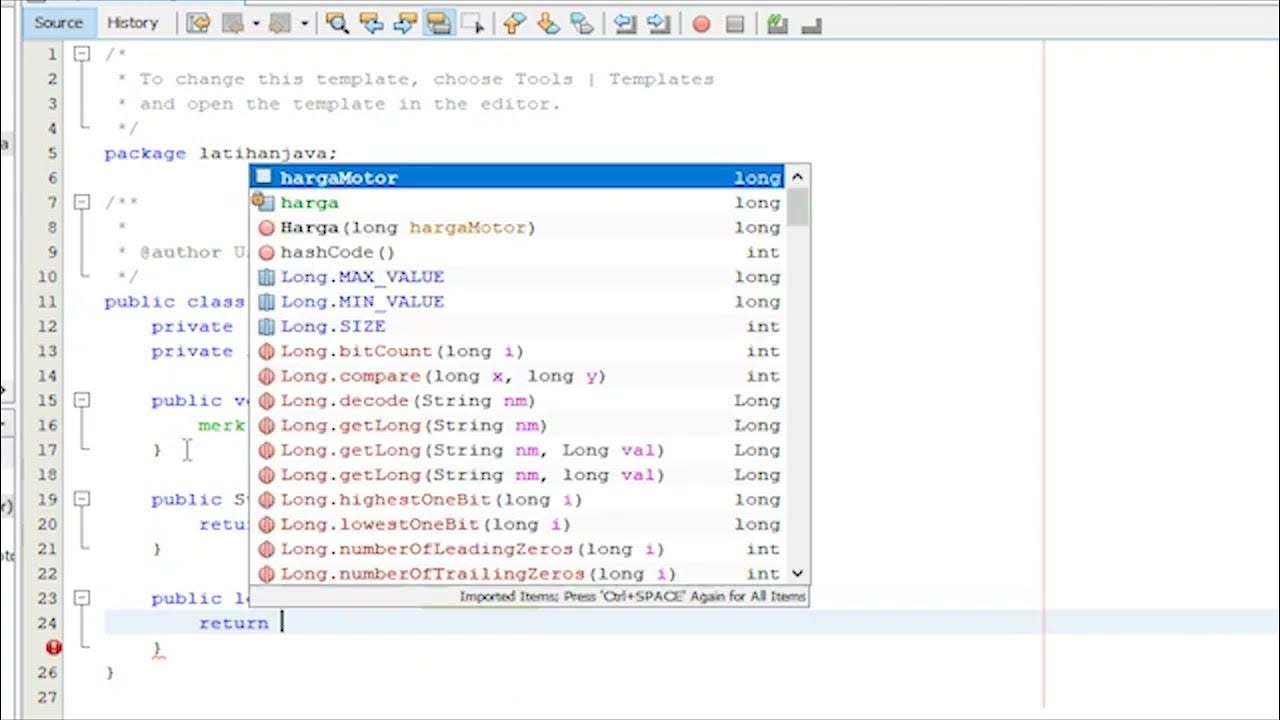1280x720 pixels.
Task: Start macro recording red circle
Action: (x=701, y=24)
